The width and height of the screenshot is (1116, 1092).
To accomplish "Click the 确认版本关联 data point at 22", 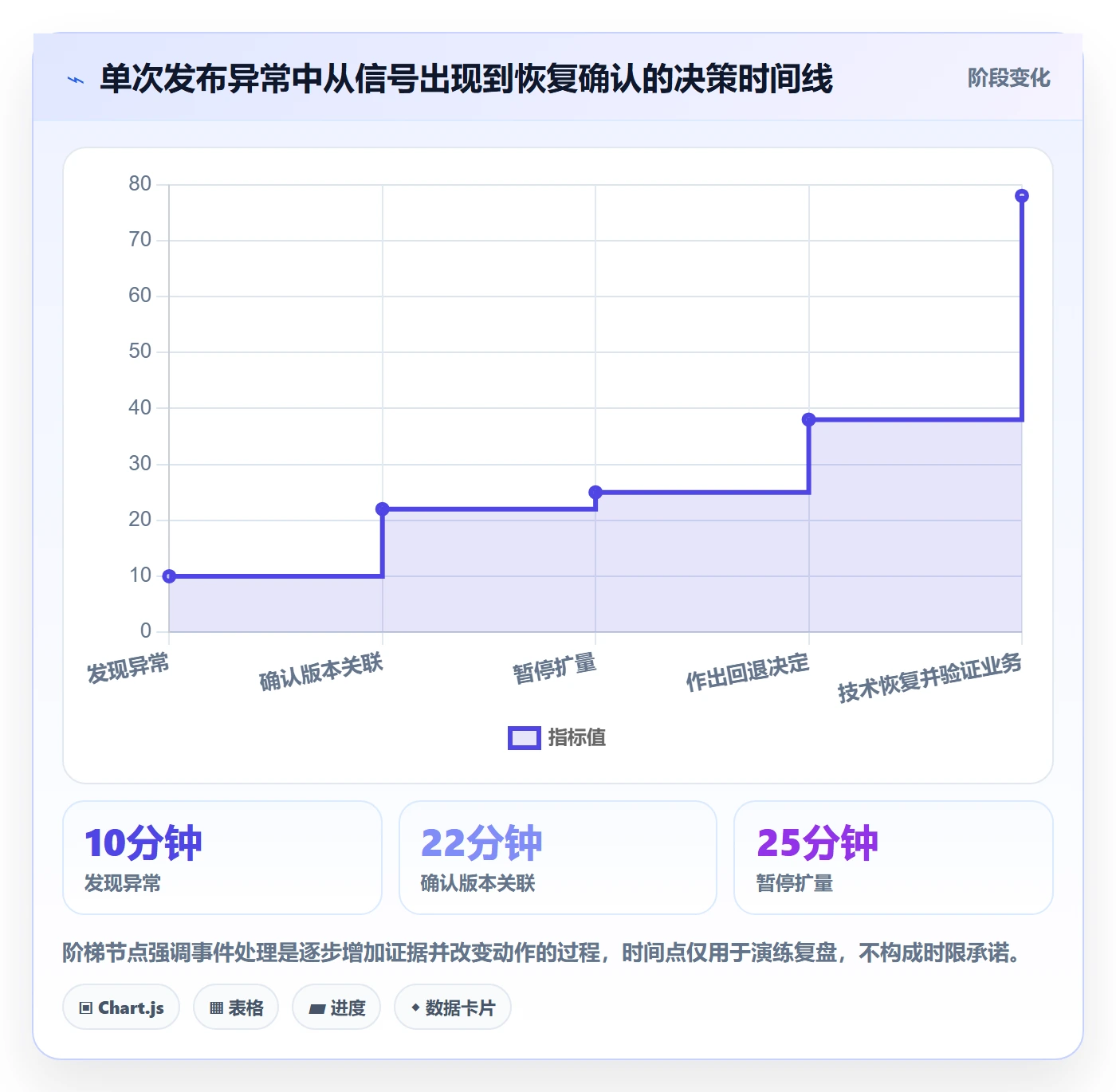I will (x=383, y=509).
